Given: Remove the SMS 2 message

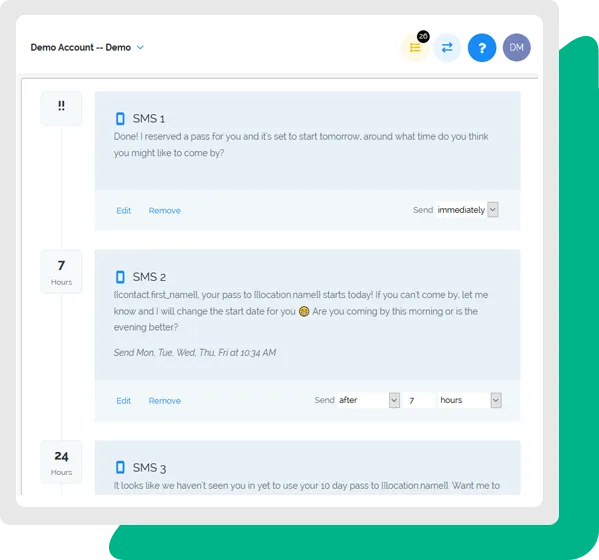Looking at the screenshot, I should pyautogui.click(x=165, y=401).
